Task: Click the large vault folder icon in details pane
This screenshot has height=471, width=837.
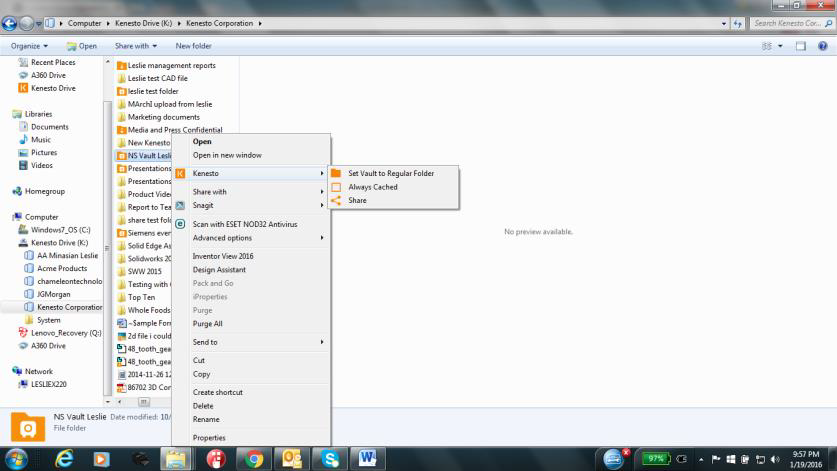Action: point(28,427)
